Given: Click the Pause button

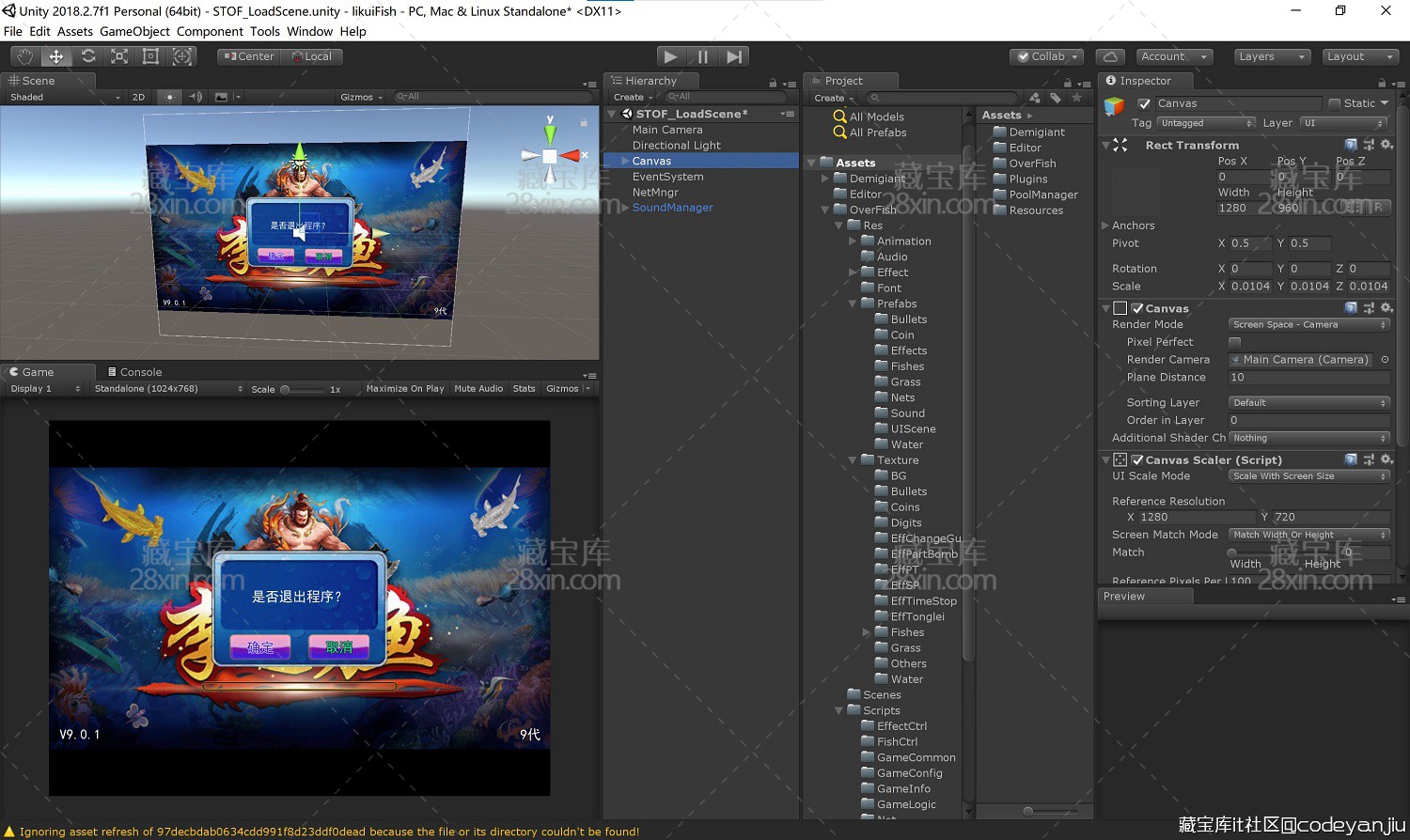Looking at the screenshot, I should [x=702, y=56].
